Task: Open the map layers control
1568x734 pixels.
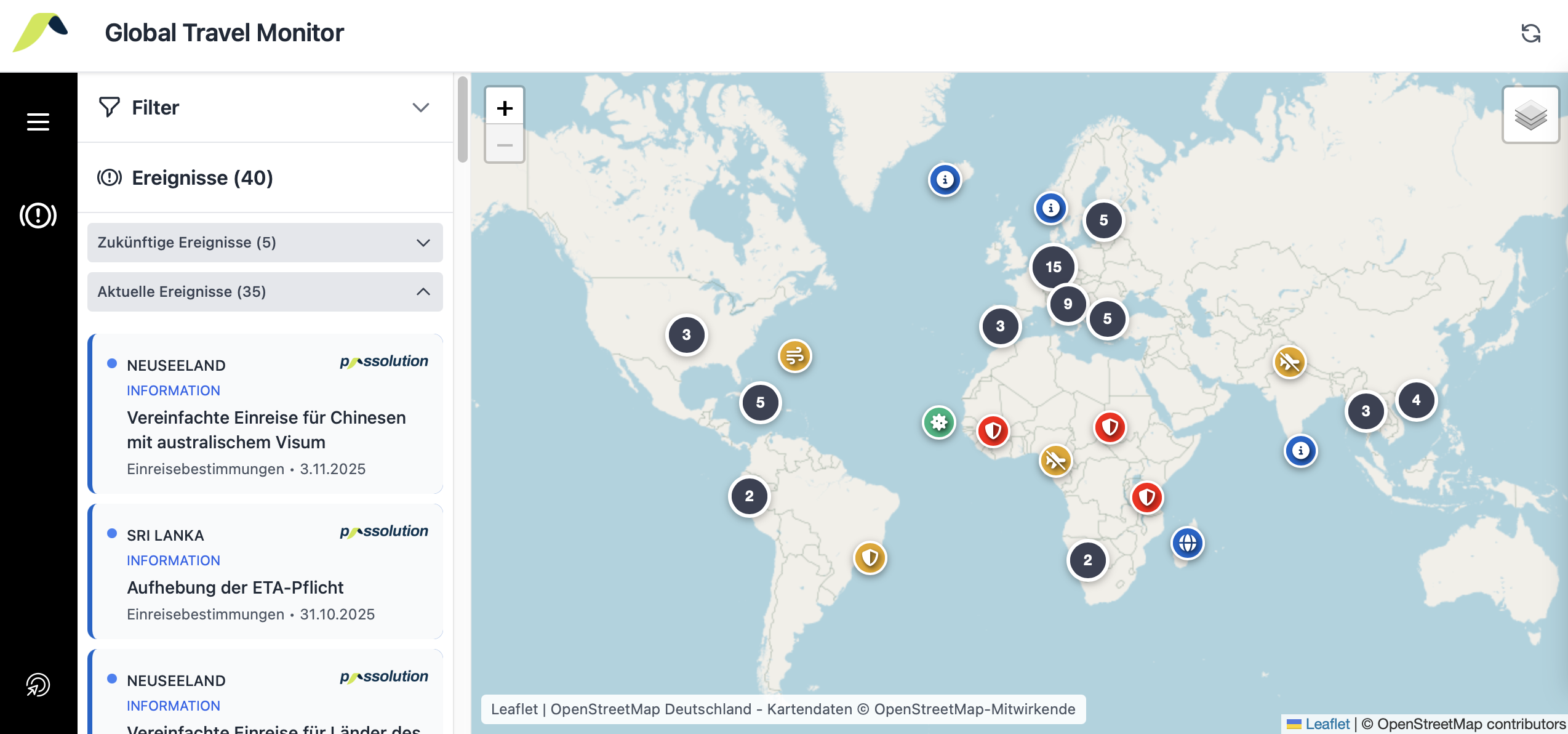Action: tap(1530, 115)
